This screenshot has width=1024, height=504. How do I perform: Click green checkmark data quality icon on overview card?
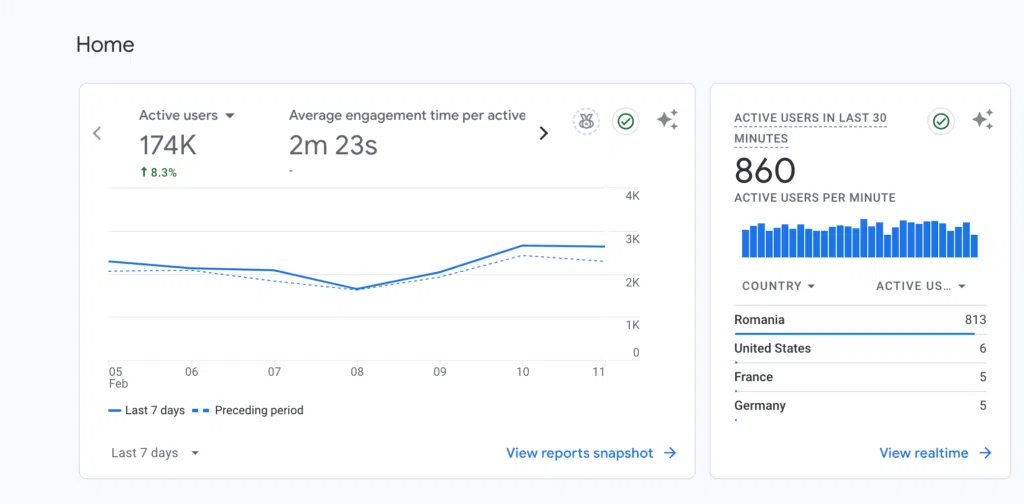tap(626, 121)
